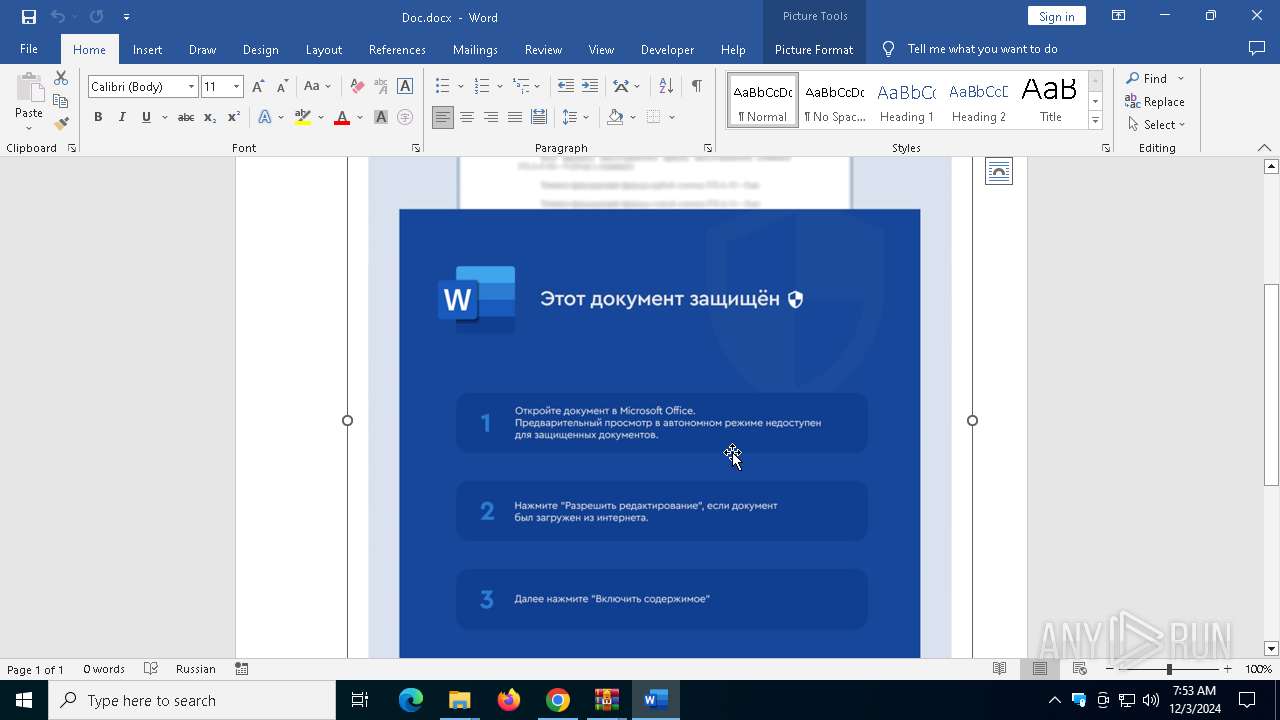1280x720 pixels.
Task: Click the Sign in button
Action: coord(1056,16)
